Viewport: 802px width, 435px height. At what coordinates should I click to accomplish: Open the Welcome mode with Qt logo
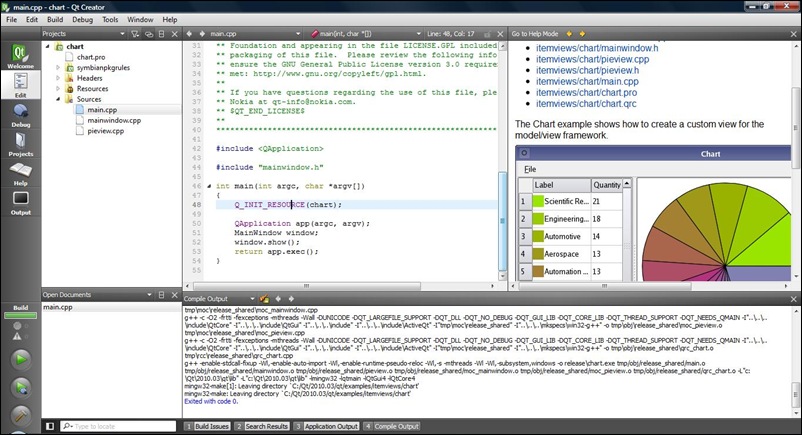(20, 55)
